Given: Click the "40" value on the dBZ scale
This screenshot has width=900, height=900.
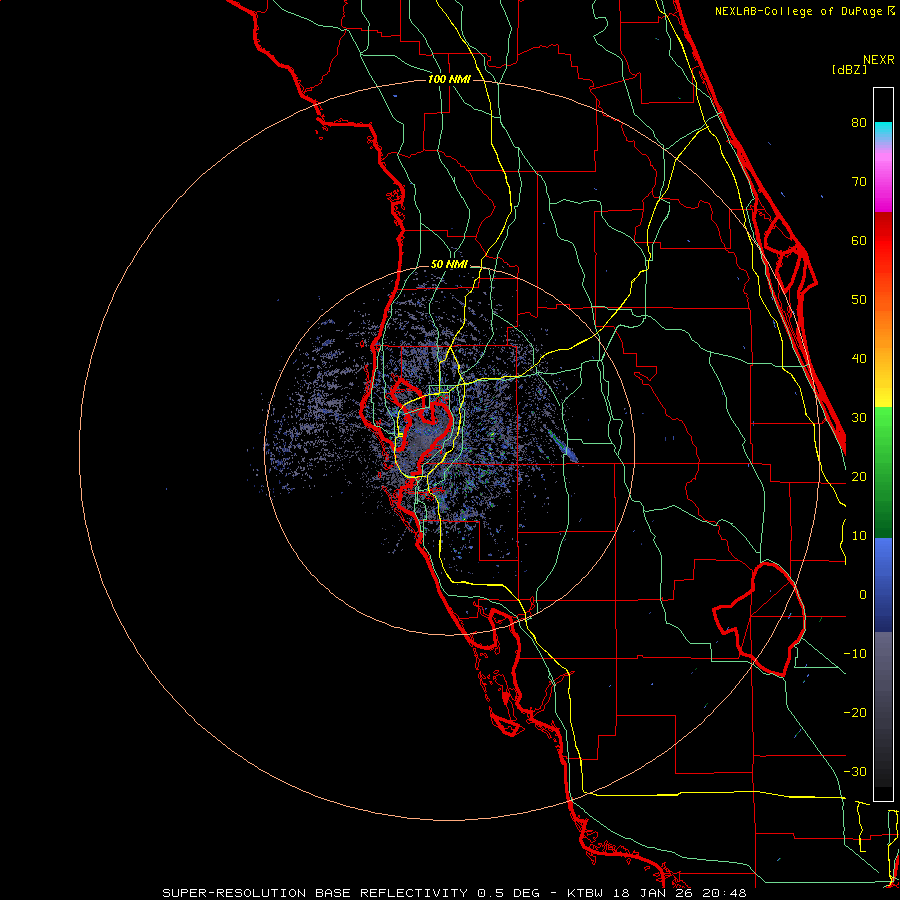Looking at the screenshot, I should tap(859, 359).
